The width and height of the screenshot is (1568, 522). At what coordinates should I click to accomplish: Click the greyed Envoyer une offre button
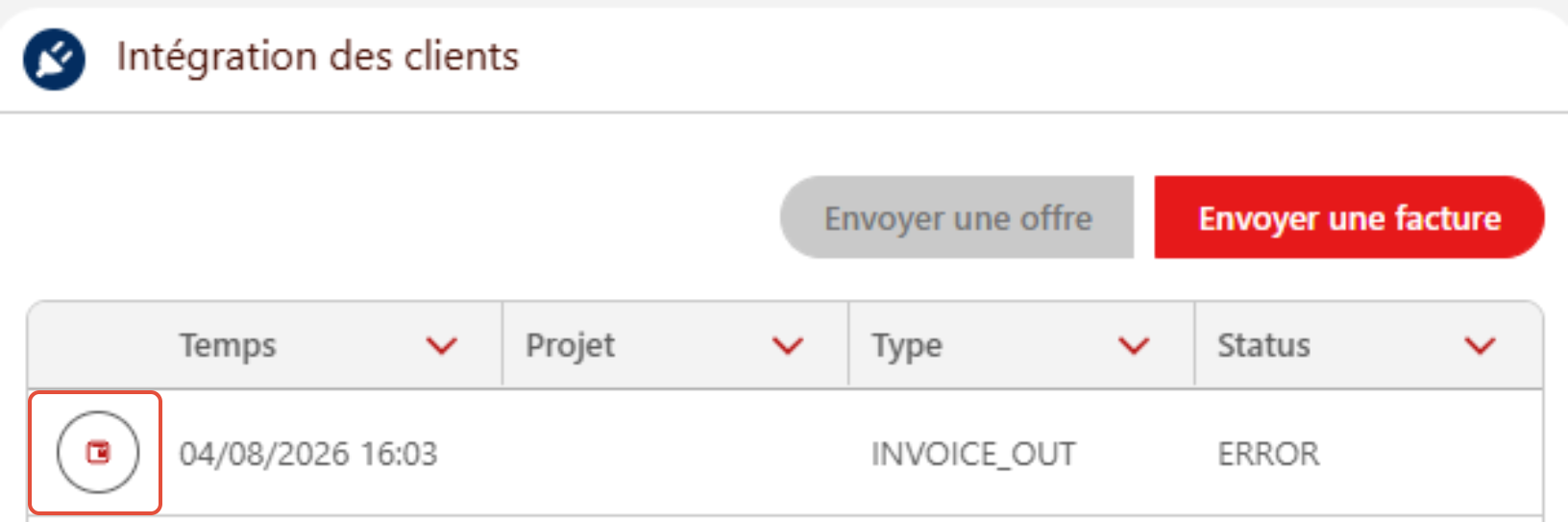957,217
